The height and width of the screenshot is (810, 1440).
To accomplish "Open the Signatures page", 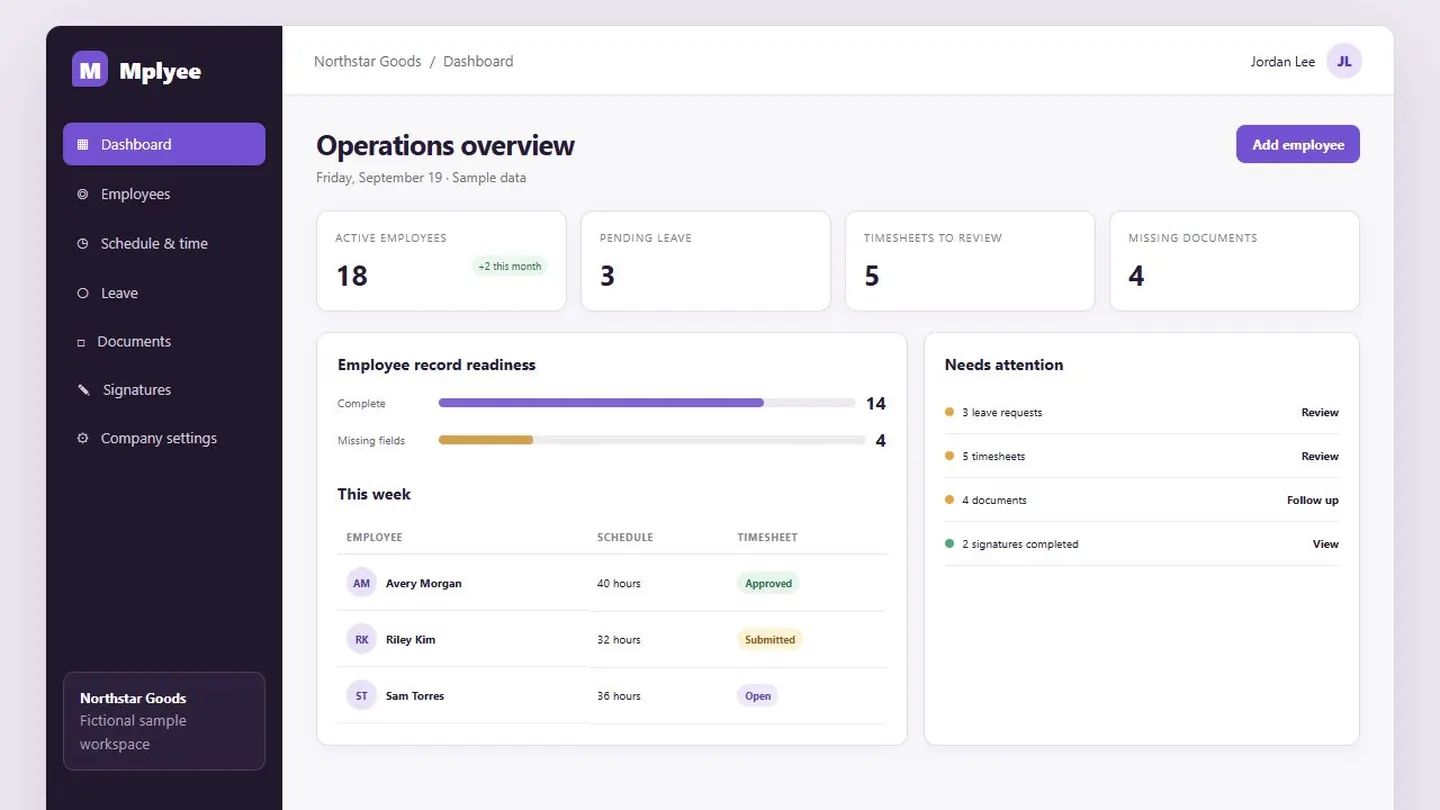I will pyautogui.click(x=164, y=390).
